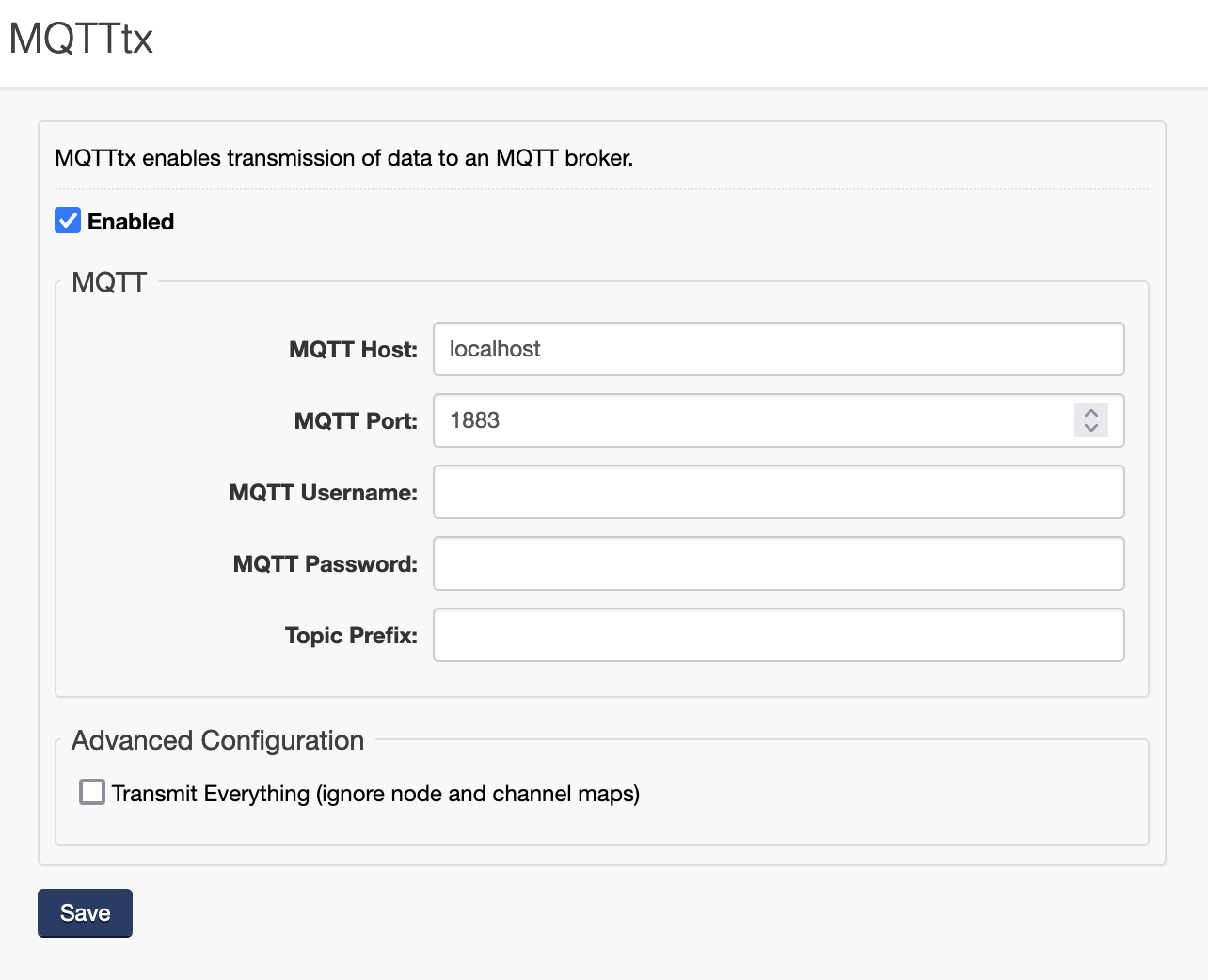Enable the Transmit Everything checkbox
The image size is (1208, 980).
click(92, 793)
